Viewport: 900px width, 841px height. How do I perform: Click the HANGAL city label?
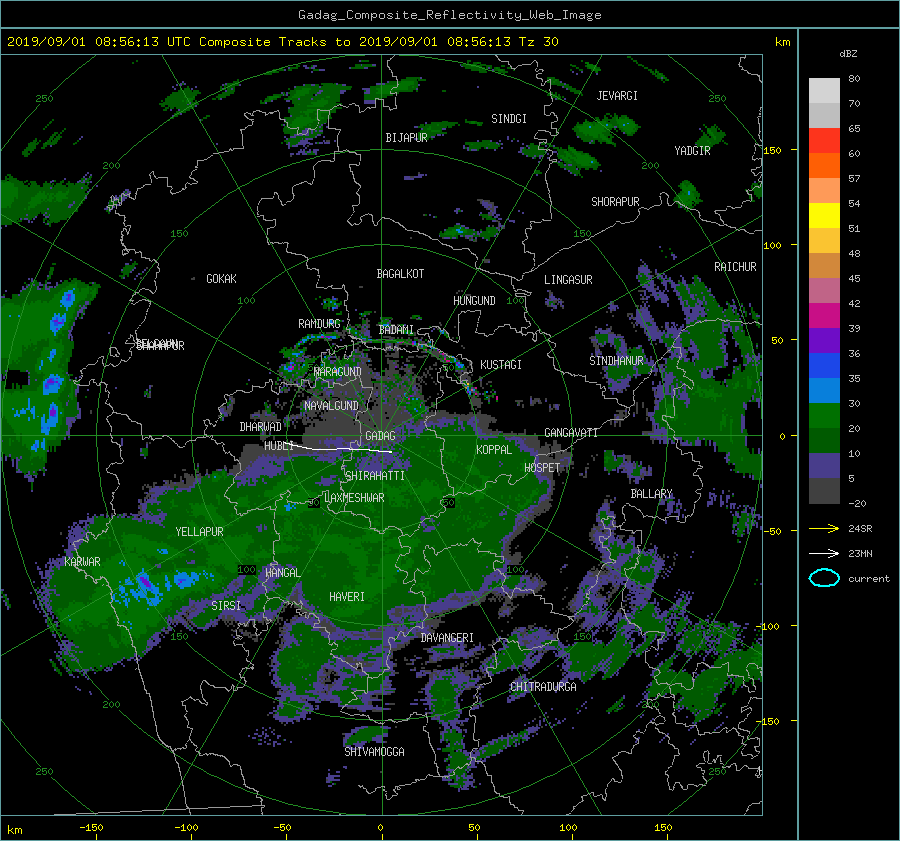pyautogui.click(x=282, y=573)
